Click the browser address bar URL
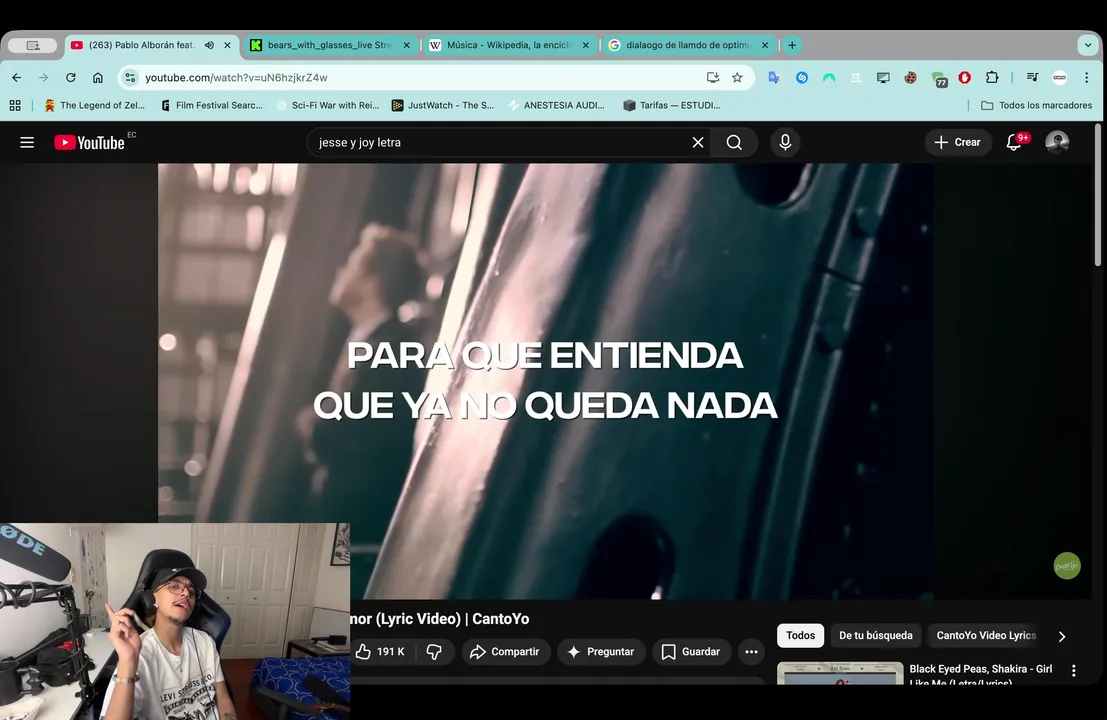1107x720 pixels. pyautogui.click(x=237, y=78)
